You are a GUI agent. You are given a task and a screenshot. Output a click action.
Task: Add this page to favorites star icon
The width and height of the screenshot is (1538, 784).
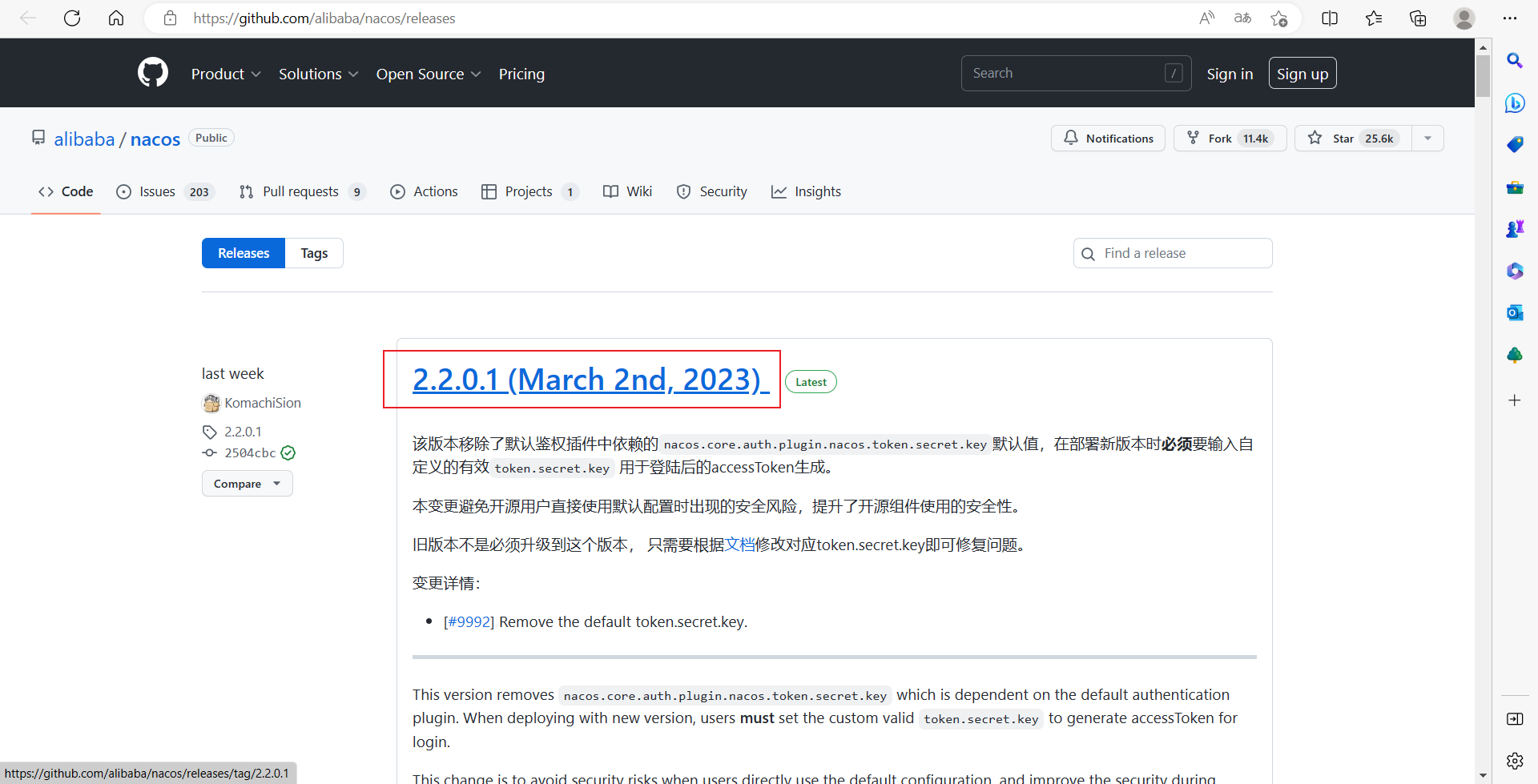1279,18
